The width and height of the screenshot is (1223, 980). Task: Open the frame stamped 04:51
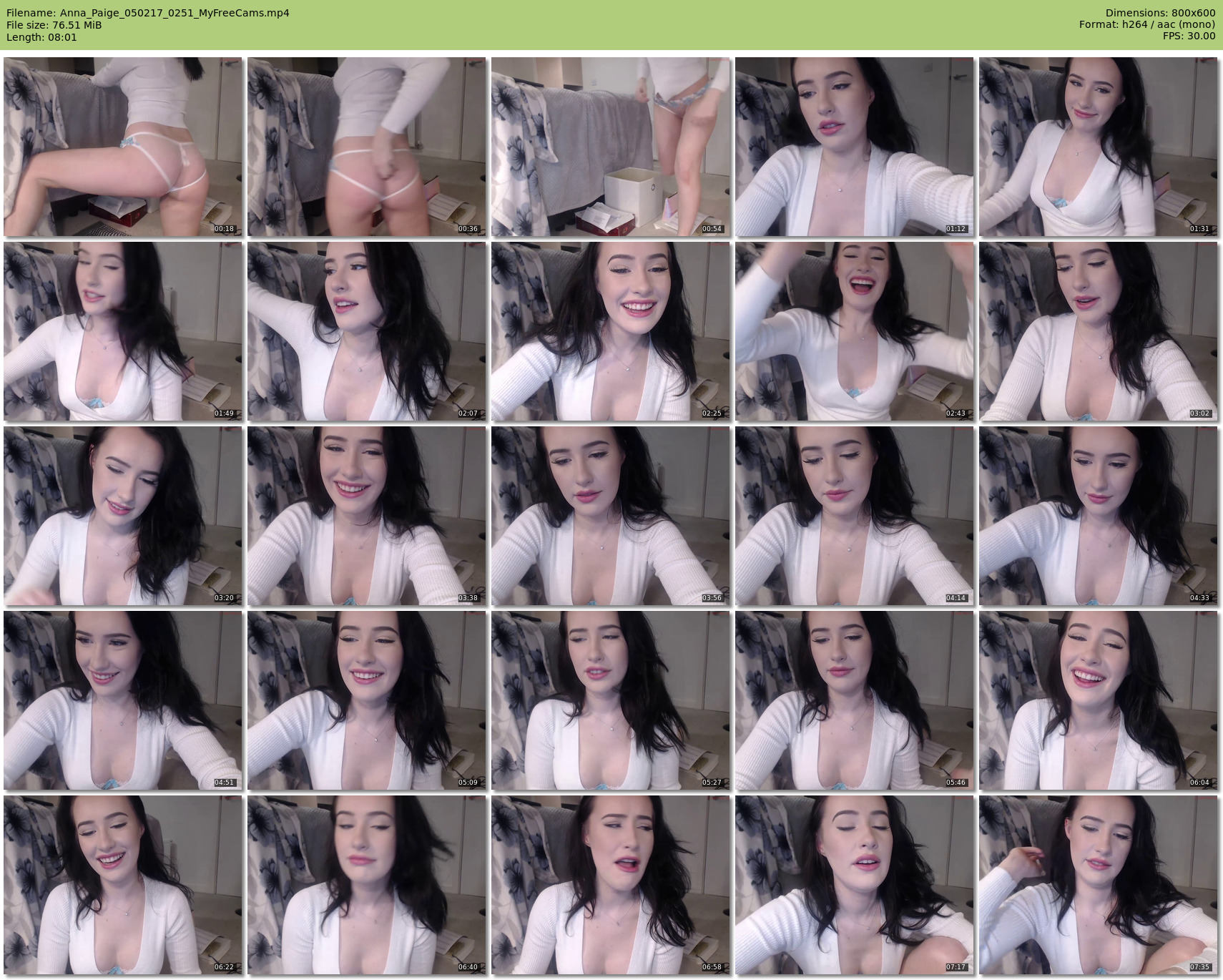(x=123, y=700)
